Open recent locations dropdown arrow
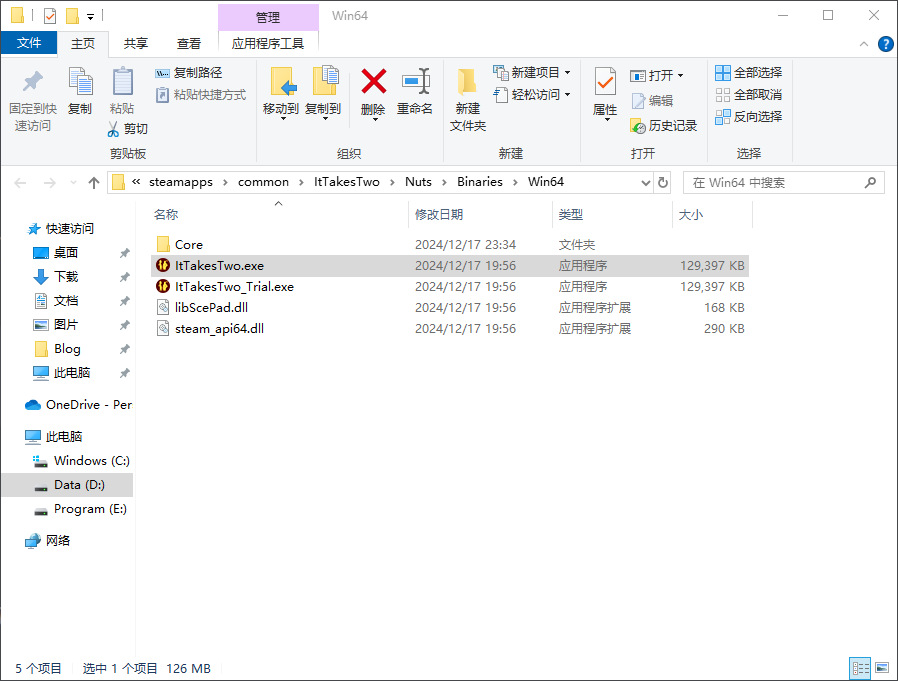This screenshot has width=898, height=681. pyautogui.click(x=73, y=183)
